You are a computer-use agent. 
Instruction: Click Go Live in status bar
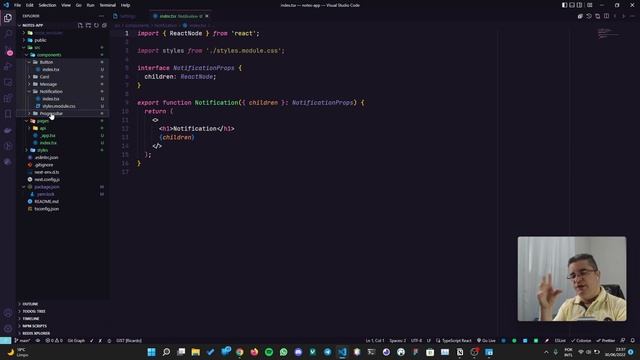[486, 340]
